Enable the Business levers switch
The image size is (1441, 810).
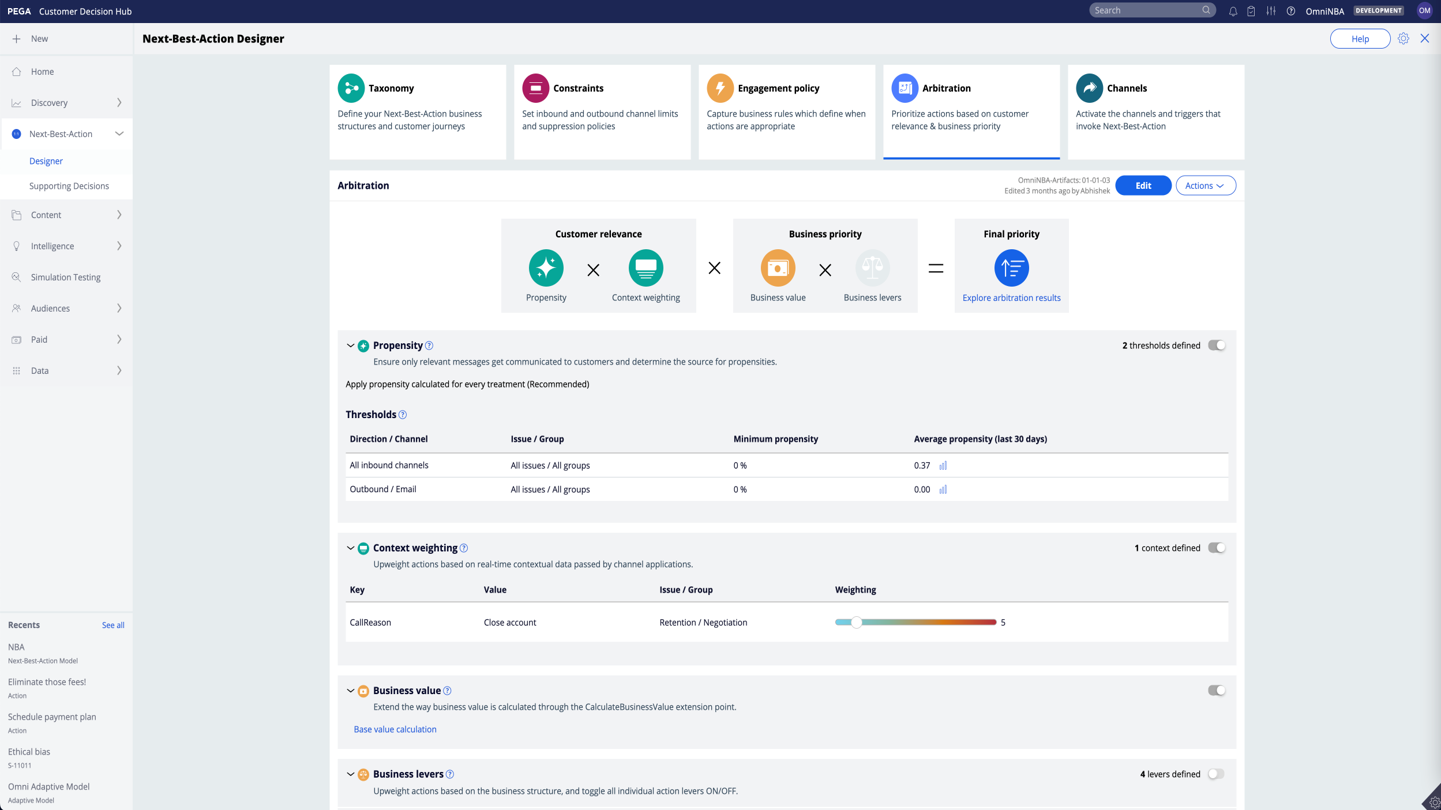click(x=1216, y=774)
